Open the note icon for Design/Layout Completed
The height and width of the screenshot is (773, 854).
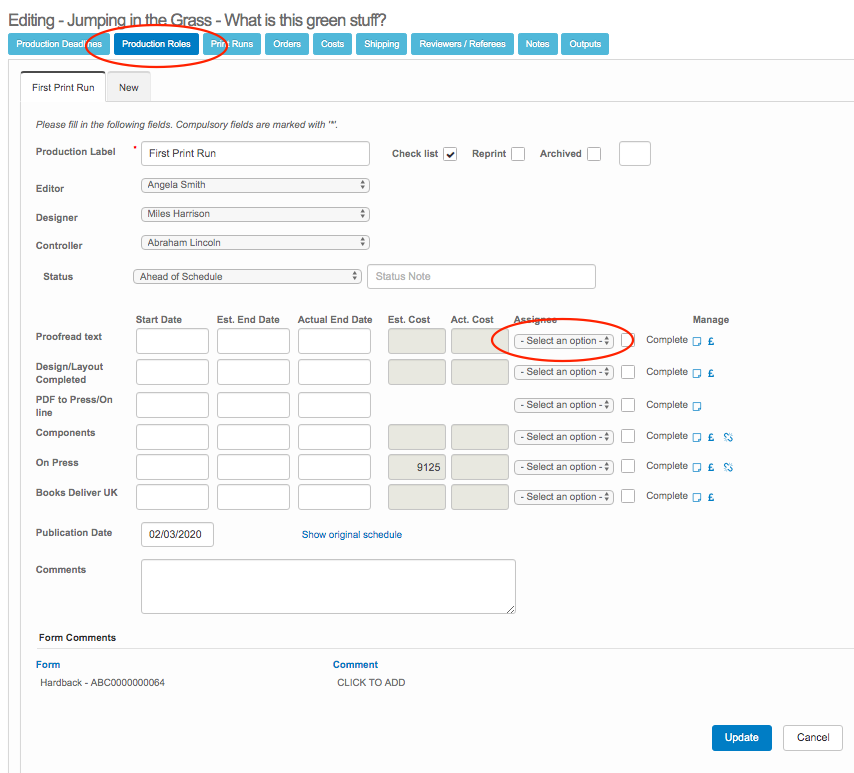[697, 373]
